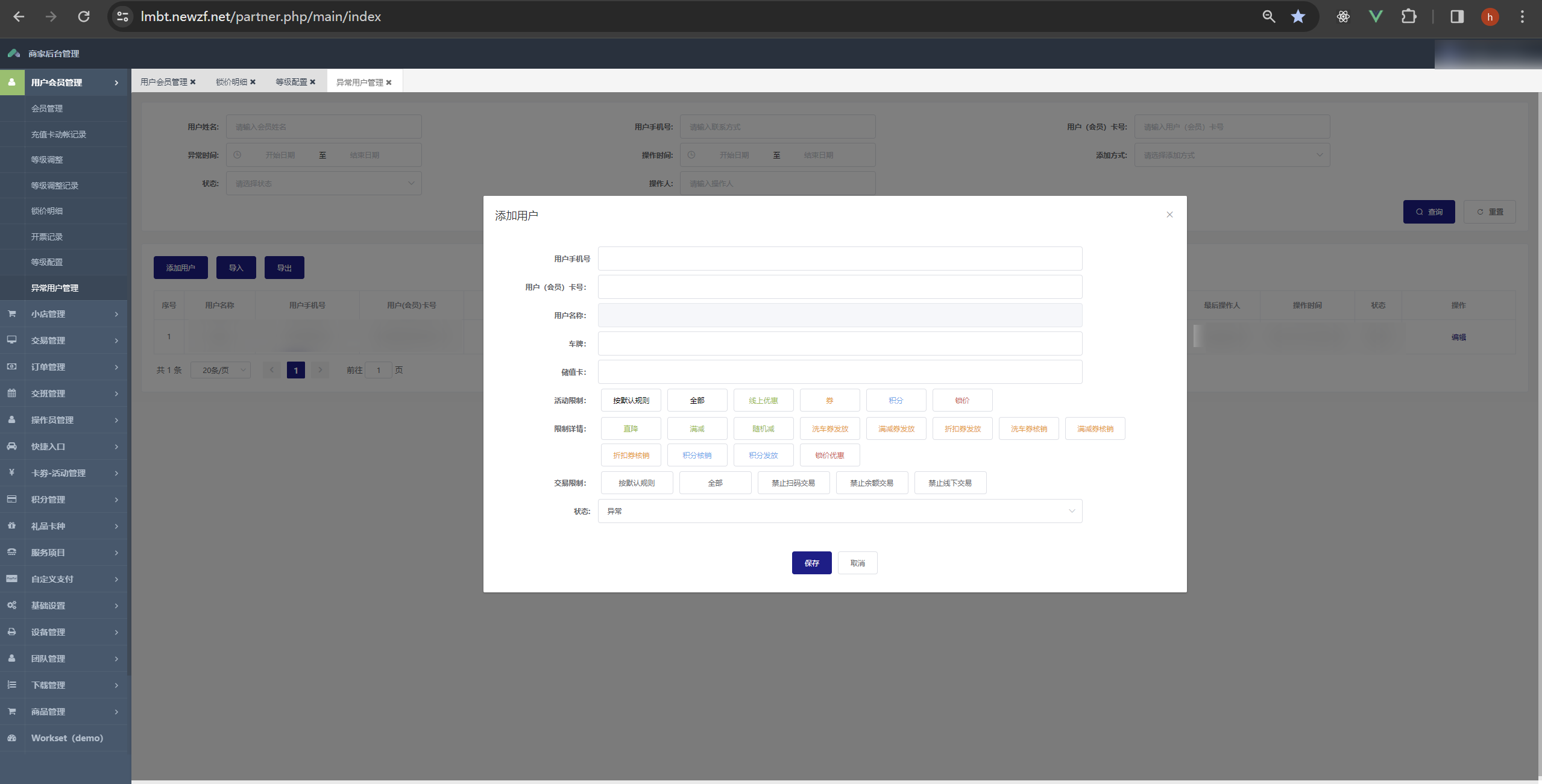
Task: Toggle 禁止扫码交易 trade restriction
Action: (793, 483)
